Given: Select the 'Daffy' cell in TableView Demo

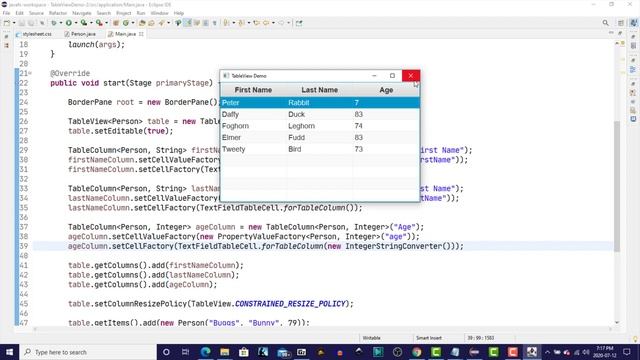Looking at the screenshot, I should [x=253, y=114].
